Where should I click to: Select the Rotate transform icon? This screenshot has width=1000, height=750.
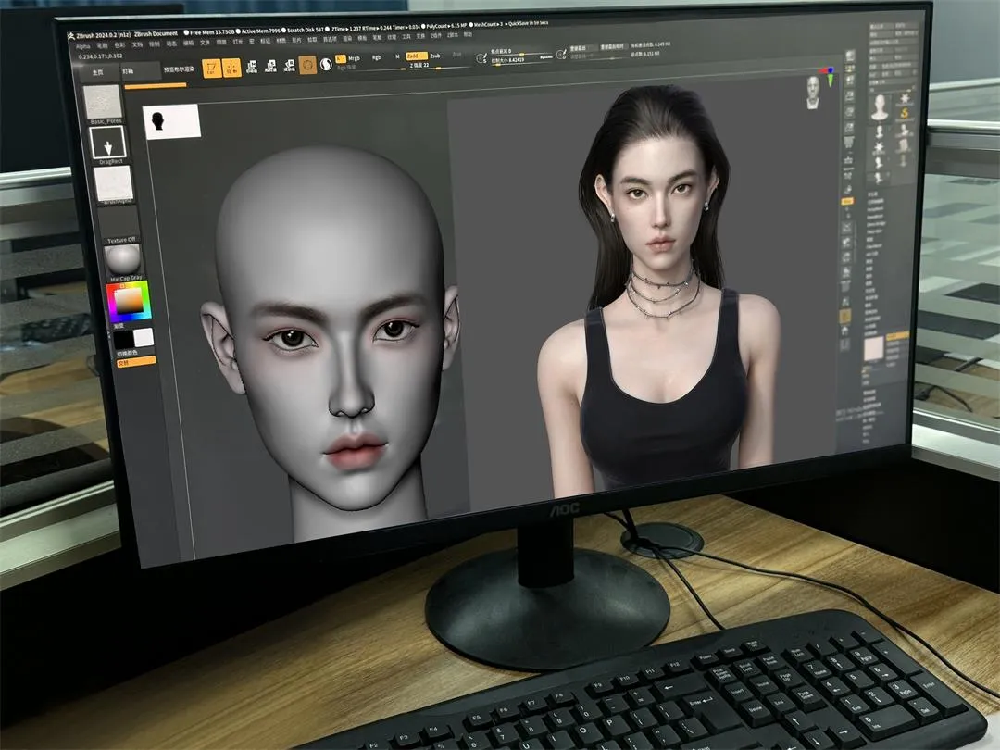coord(288,65)
